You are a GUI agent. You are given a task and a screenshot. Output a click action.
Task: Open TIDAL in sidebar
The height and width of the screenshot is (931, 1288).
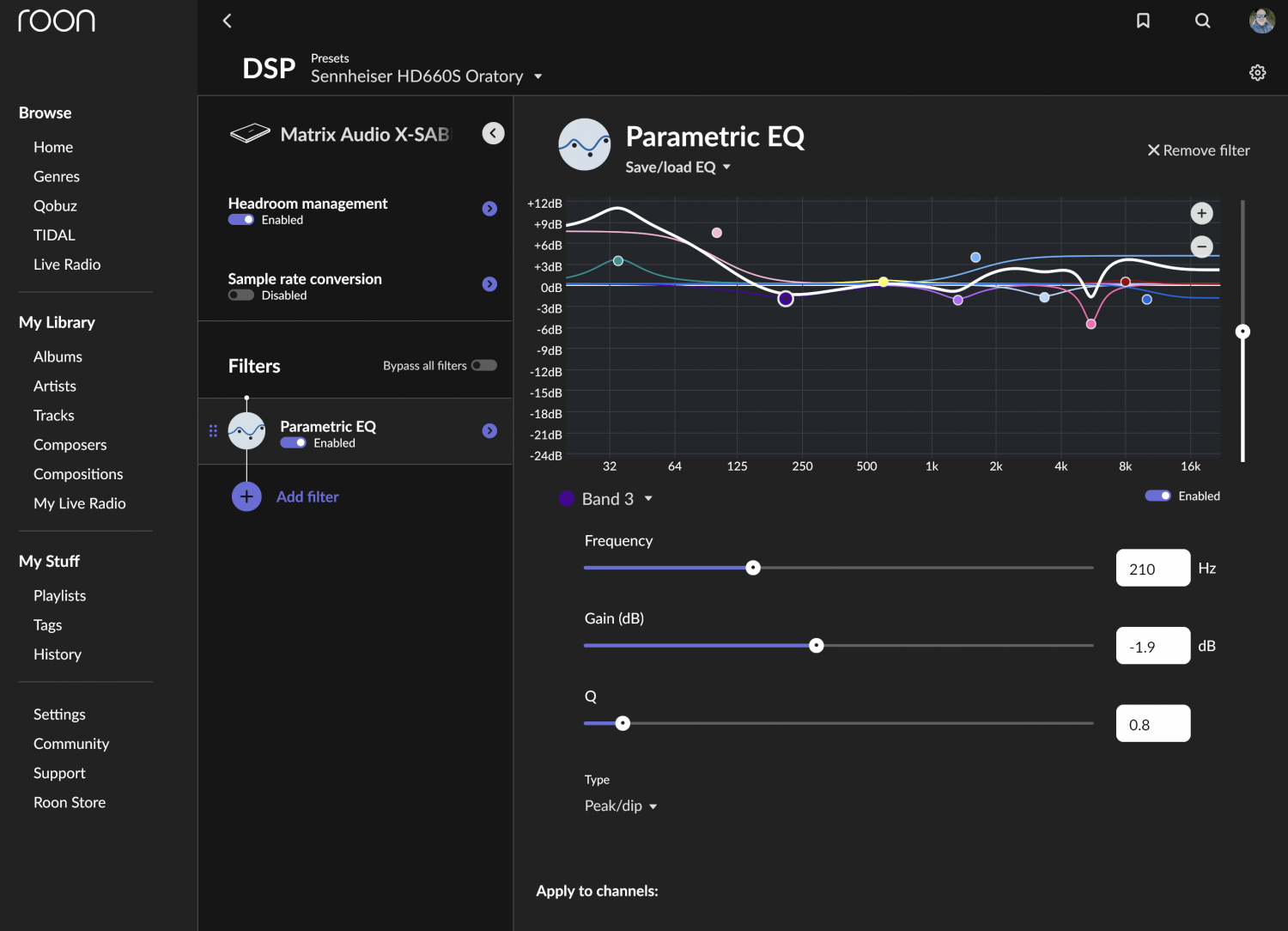click(x=54, y=234)
